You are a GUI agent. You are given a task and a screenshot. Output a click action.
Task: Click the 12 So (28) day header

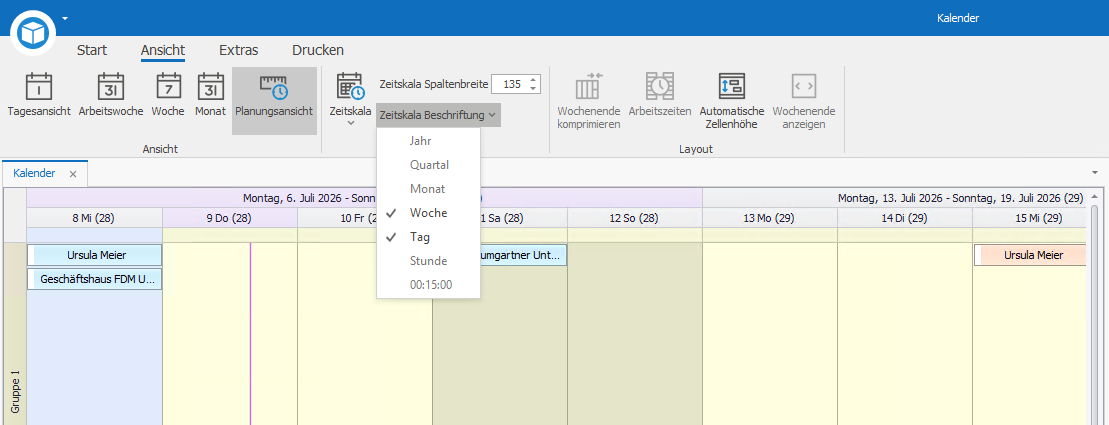(634, 219)
